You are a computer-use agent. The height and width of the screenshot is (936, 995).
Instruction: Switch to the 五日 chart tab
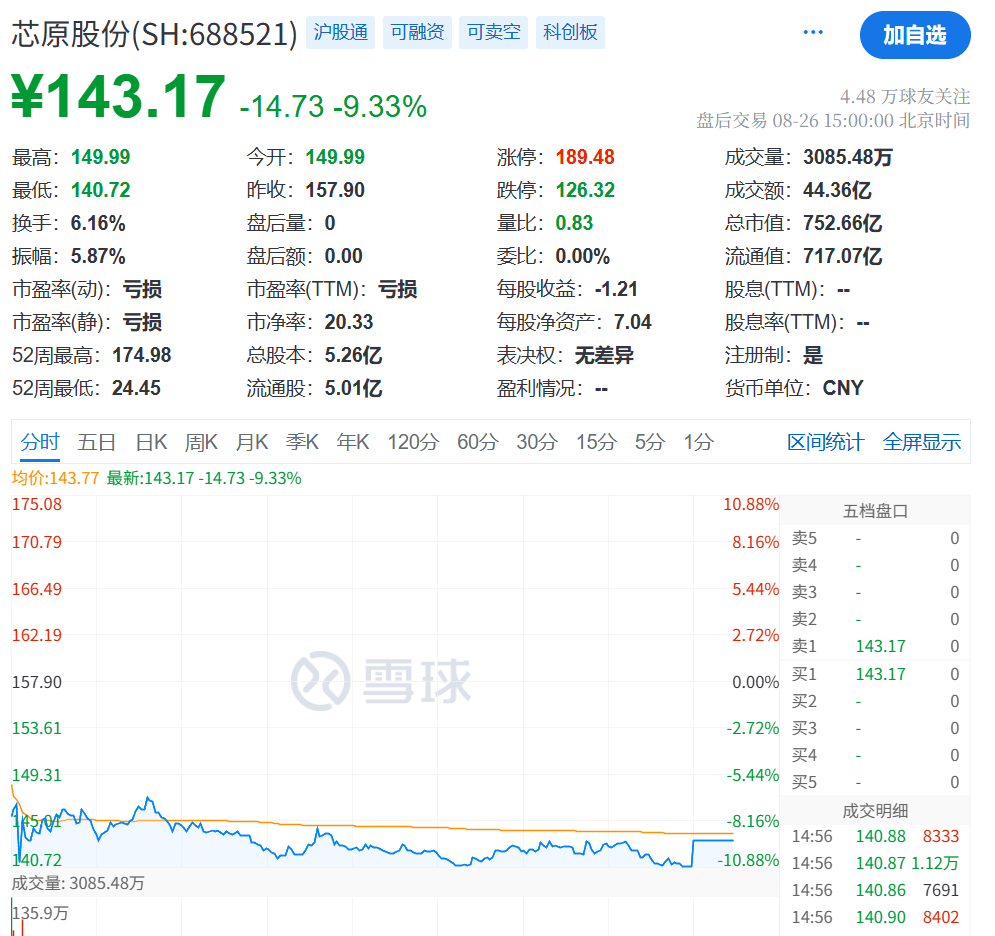[96, 442]
